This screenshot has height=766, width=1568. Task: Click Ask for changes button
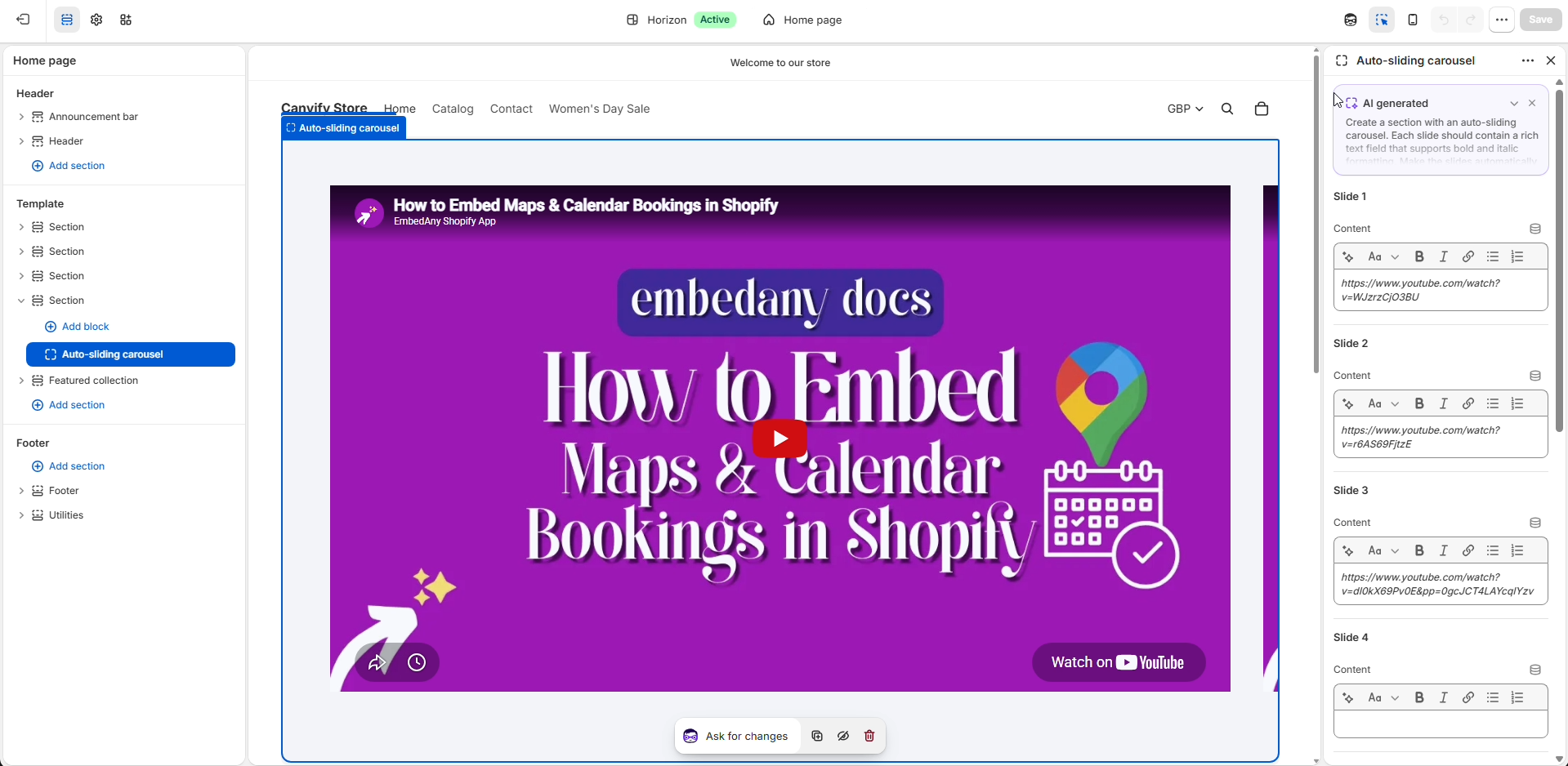736,736
